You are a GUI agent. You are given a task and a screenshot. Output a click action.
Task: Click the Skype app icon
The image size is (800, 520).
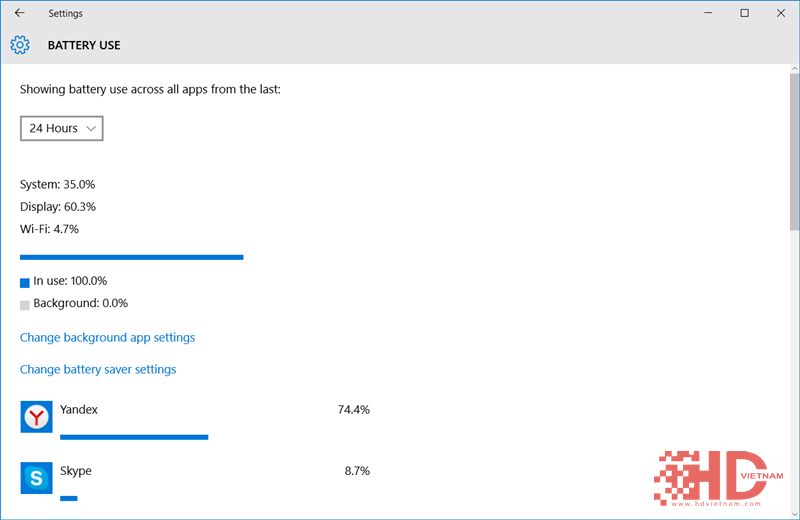click(x=36, y=478)
